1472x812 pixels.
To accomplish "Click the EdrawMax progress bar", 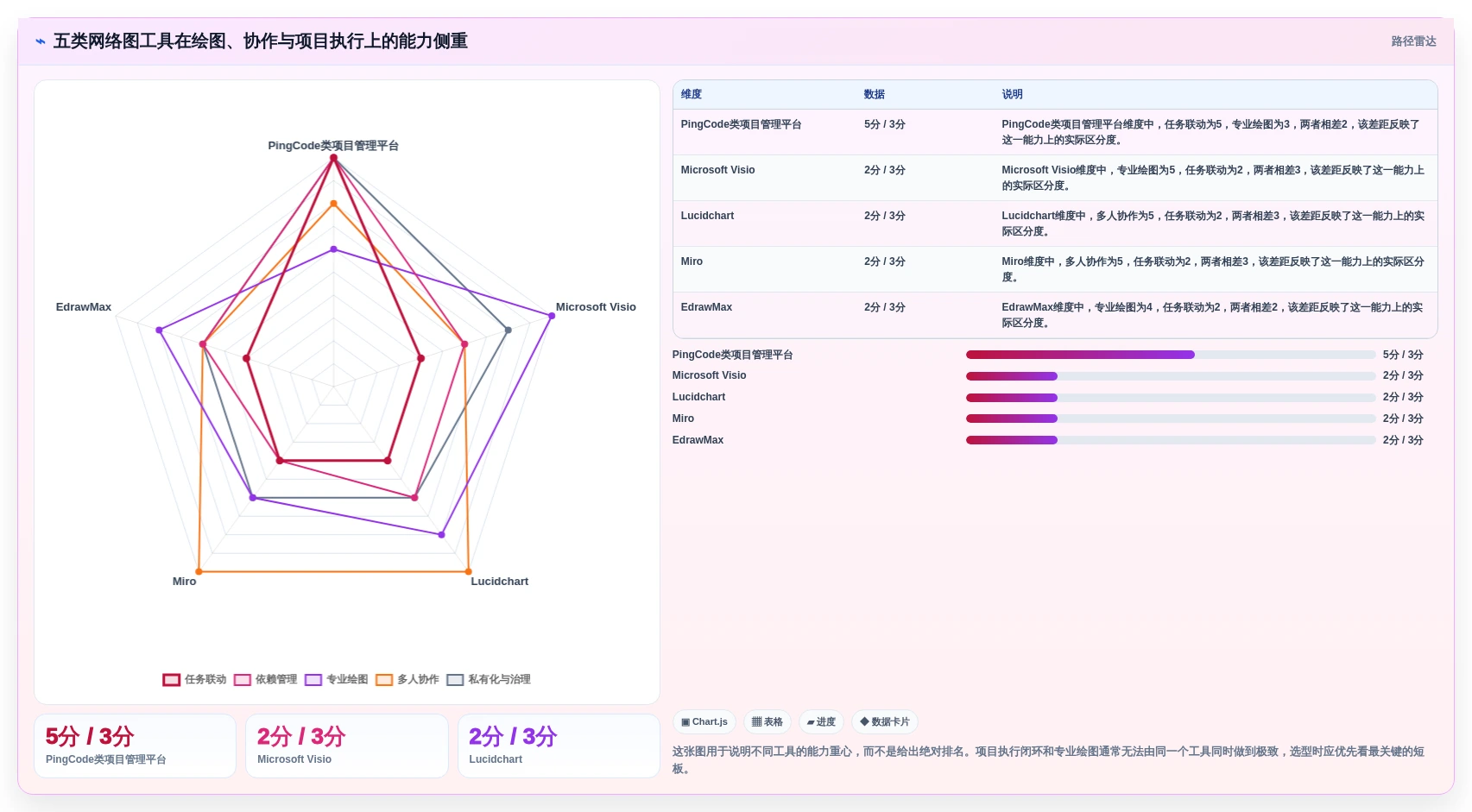I will (1171, 440).
